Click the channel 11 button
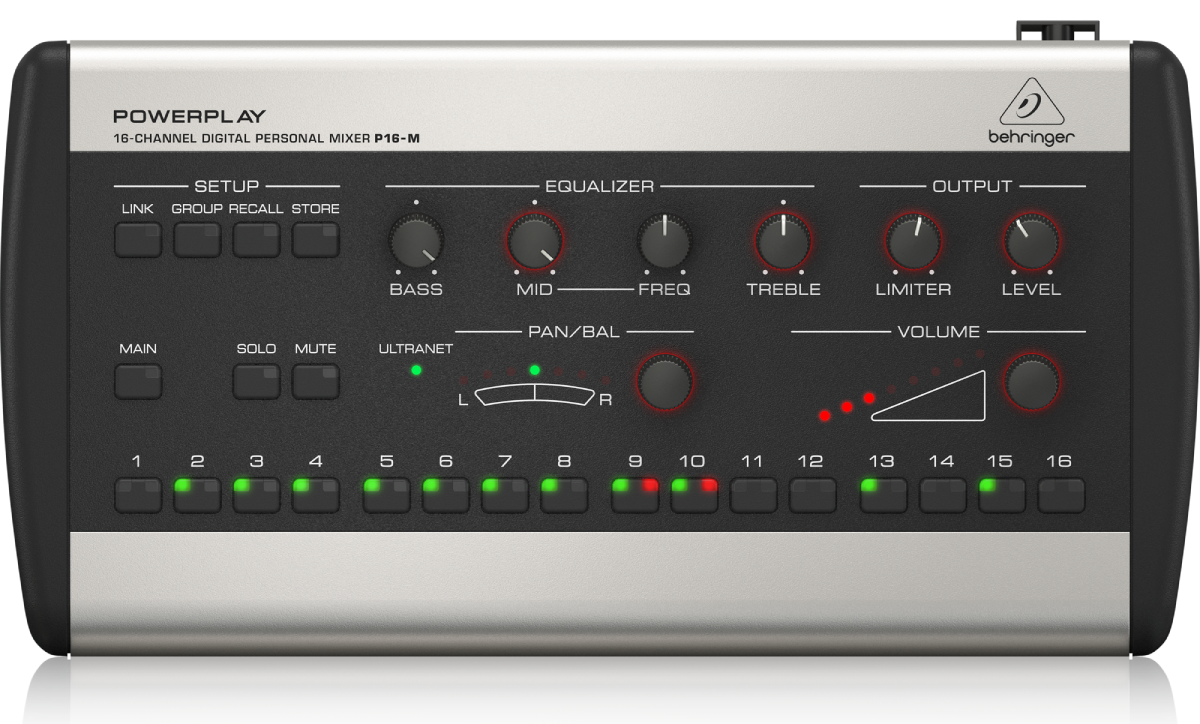 tap(753, 495)
